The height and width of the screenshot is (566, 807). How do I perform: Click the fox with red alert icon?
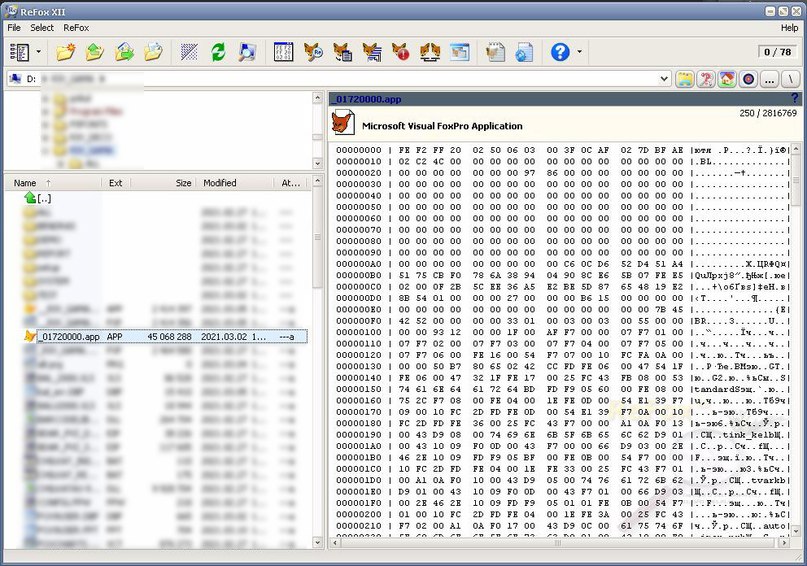pos(400,52)
